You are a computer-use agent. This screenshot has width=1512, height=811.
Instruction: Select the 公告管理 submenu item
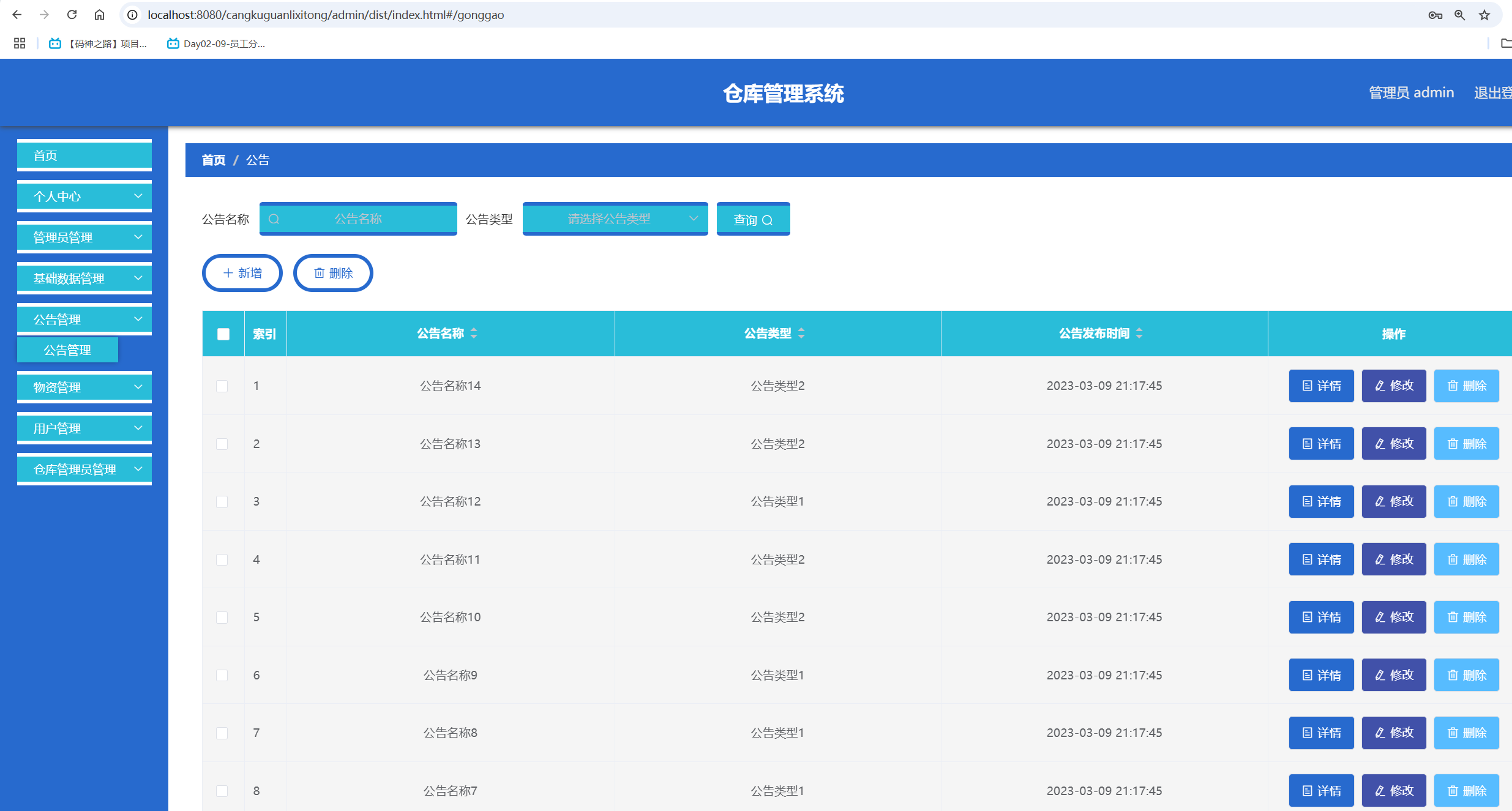(x=67, y=350)
